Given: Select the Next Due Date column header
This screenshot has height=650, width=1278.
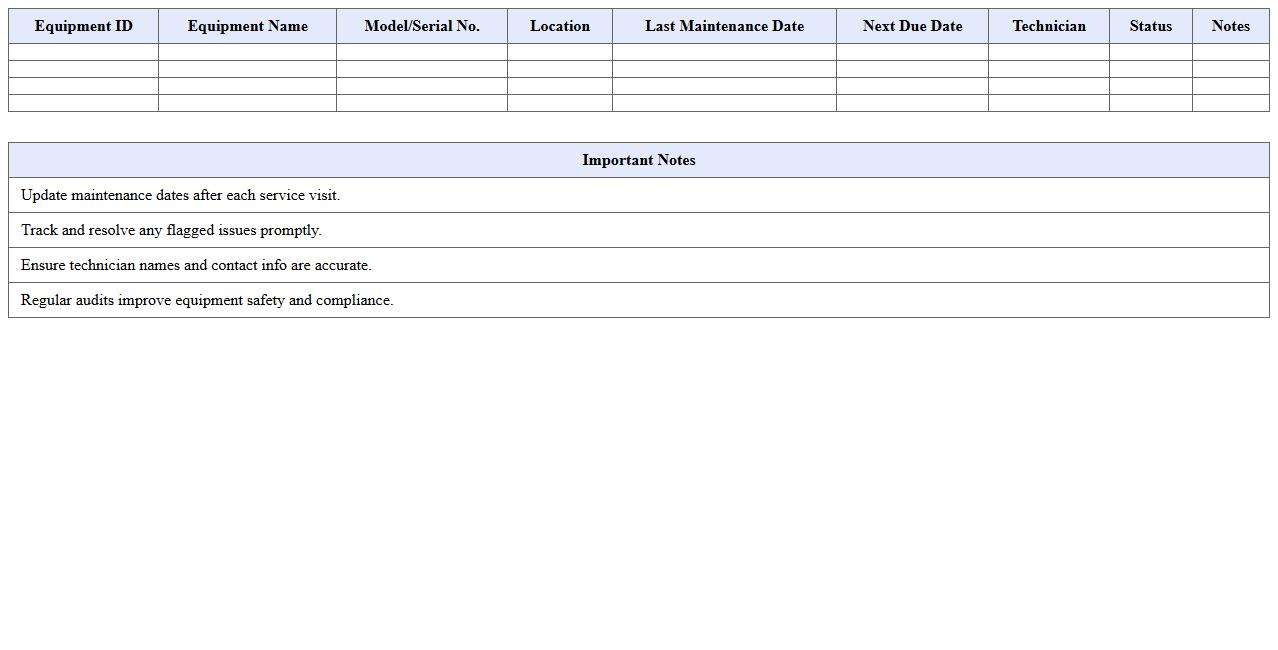Looking at the screenshot, I should point(911,26).
